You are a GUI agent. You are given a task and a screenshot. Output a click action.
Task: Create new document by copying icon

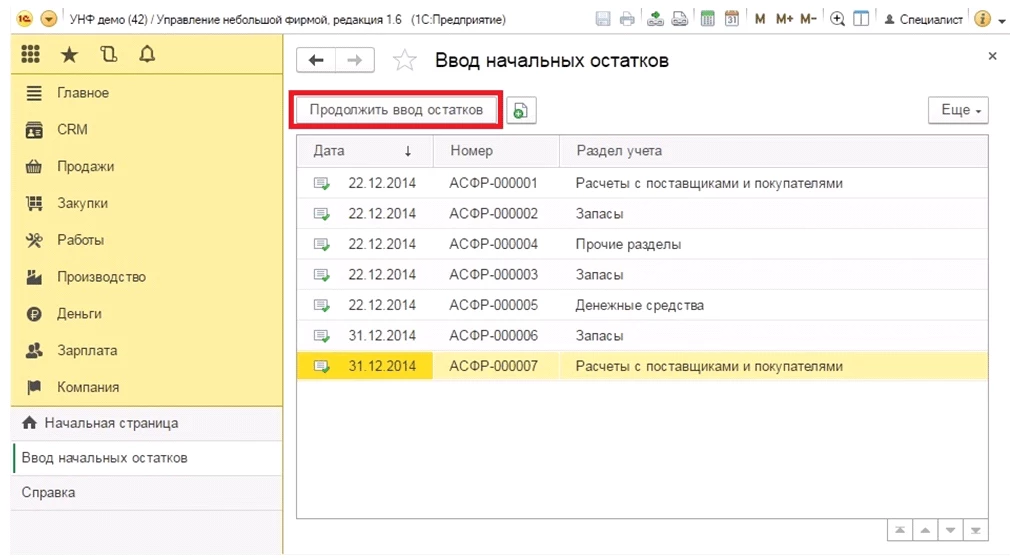pos(521,111)
